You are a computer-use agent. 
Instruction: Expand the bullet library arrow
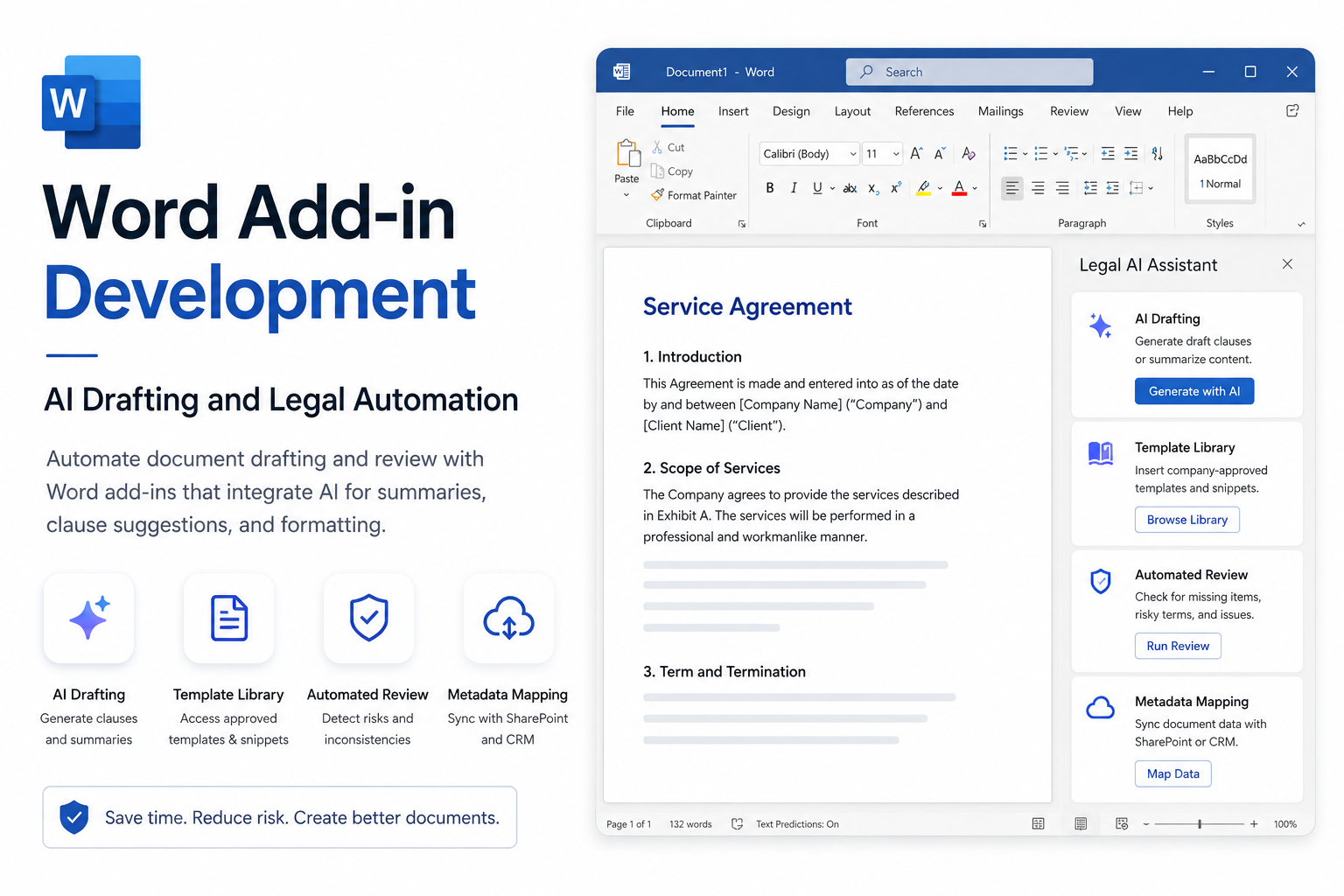click(1025, 154)
